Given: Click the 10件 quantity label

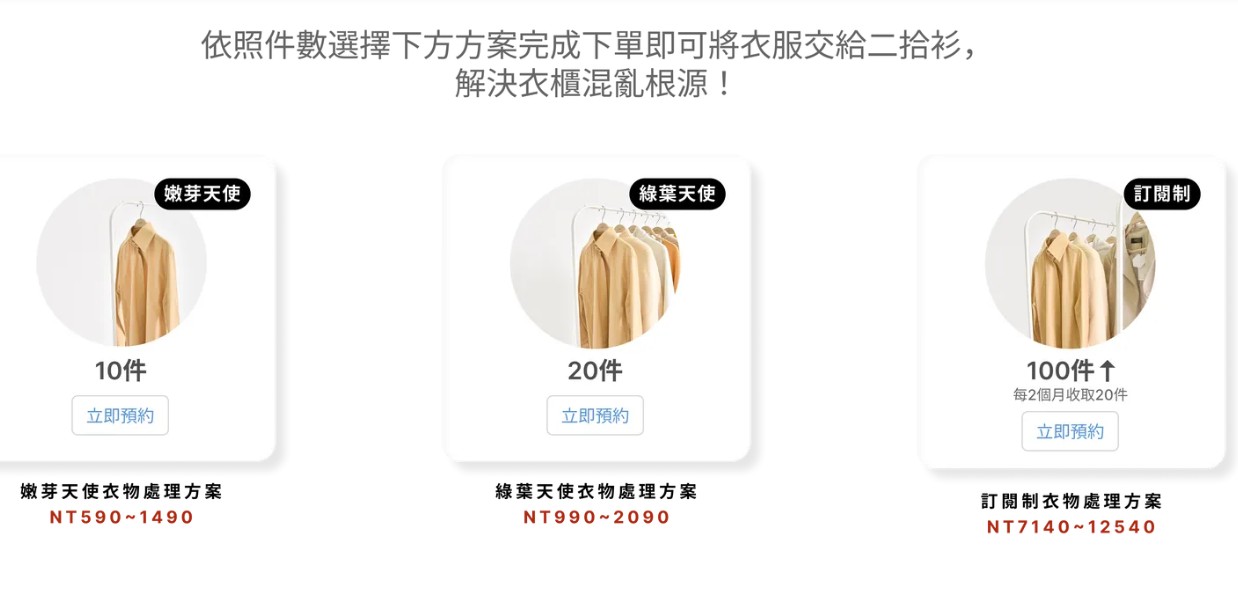Looking at the screenshot, I should coord(120,371).
